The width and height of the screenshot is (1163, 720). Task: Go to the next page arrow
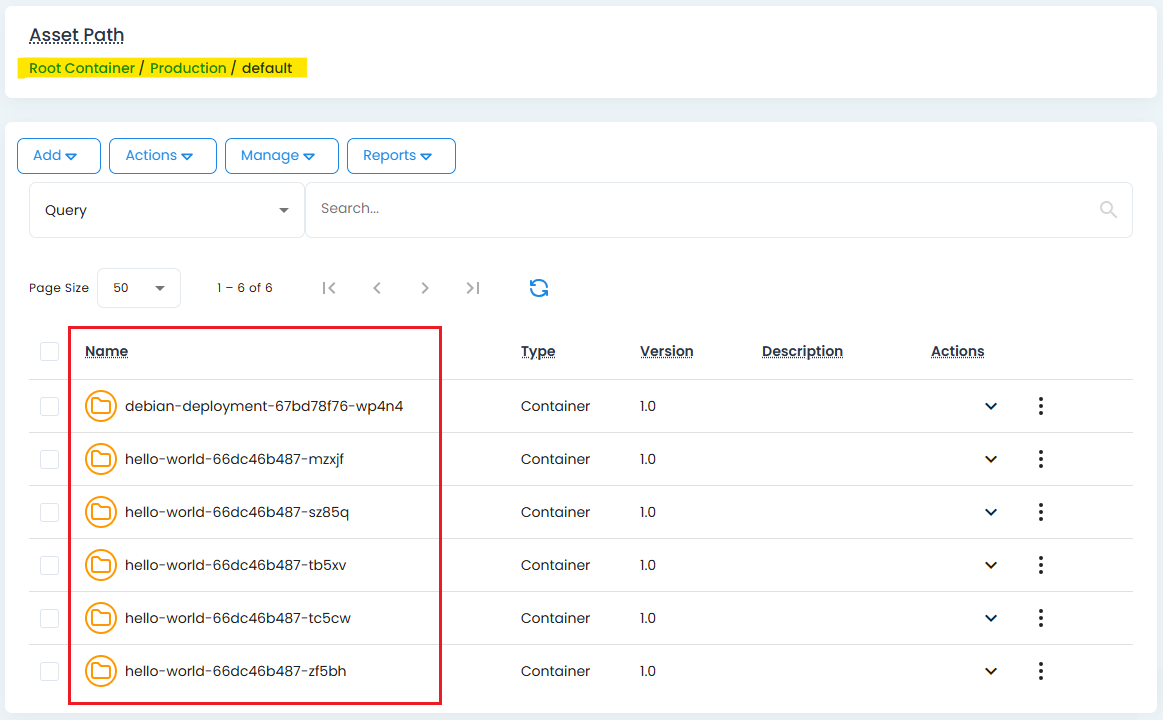point(425,288)
